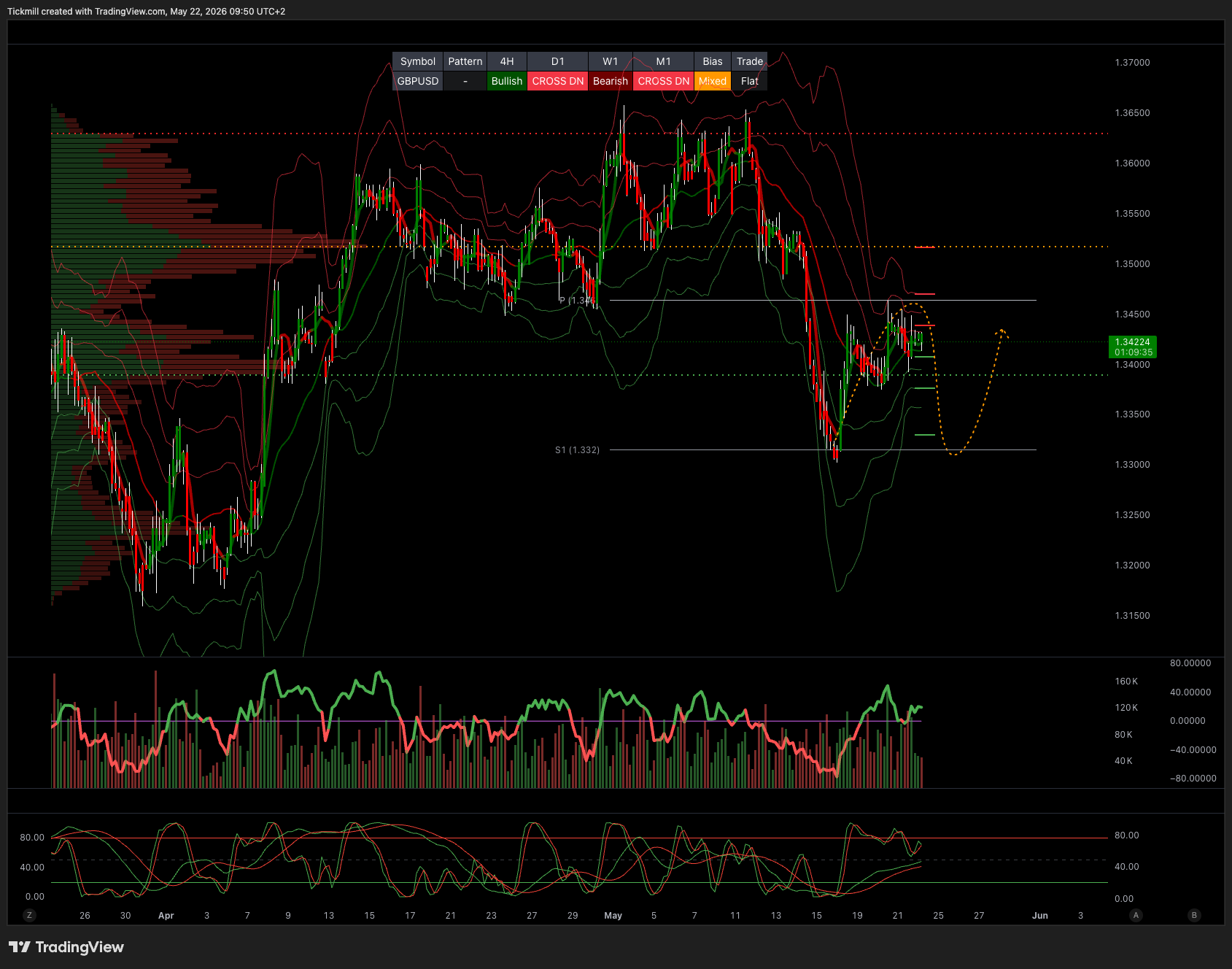Click the 30 date label on the time axis
This screenshot has height=969, width=1232.
pos(125,916)
